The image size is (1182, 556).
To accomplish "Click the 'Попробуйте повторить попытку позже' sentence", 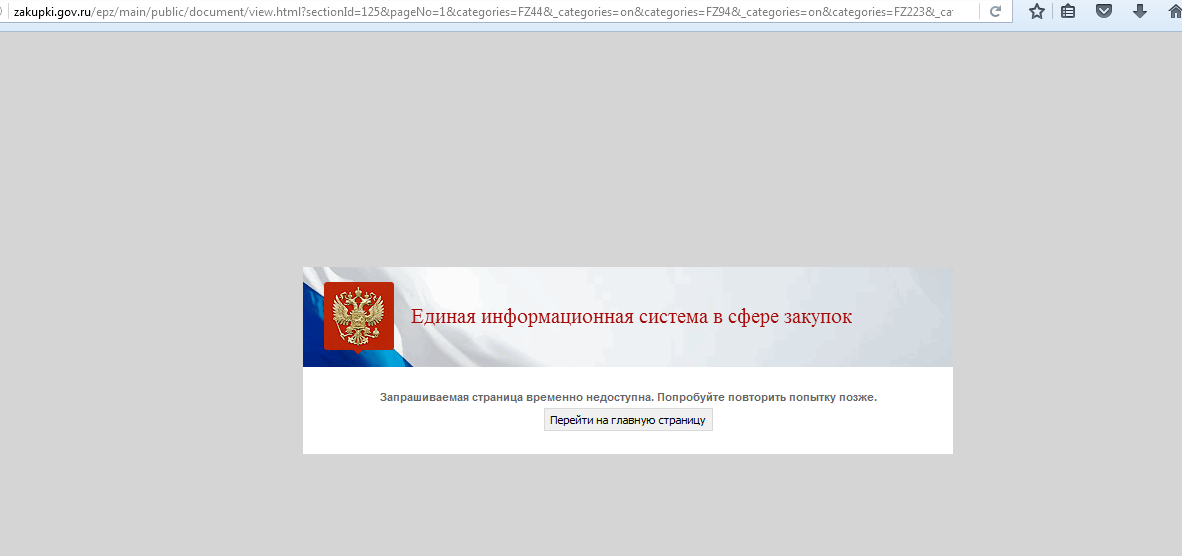I will point(766,398).
